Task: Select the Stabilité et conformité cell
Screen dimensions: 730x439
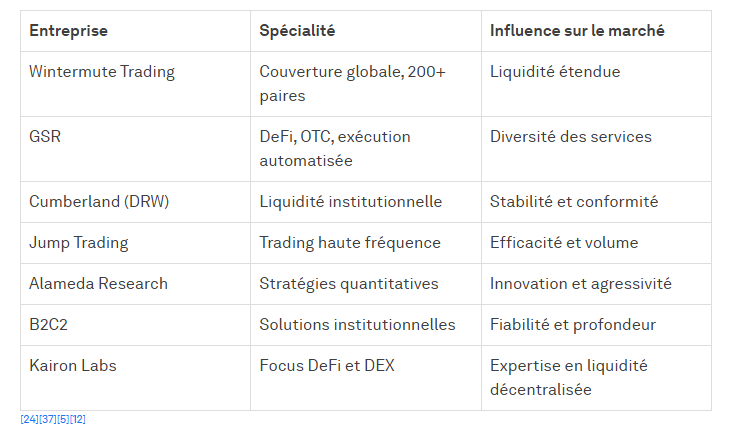Action: [574, 202]
